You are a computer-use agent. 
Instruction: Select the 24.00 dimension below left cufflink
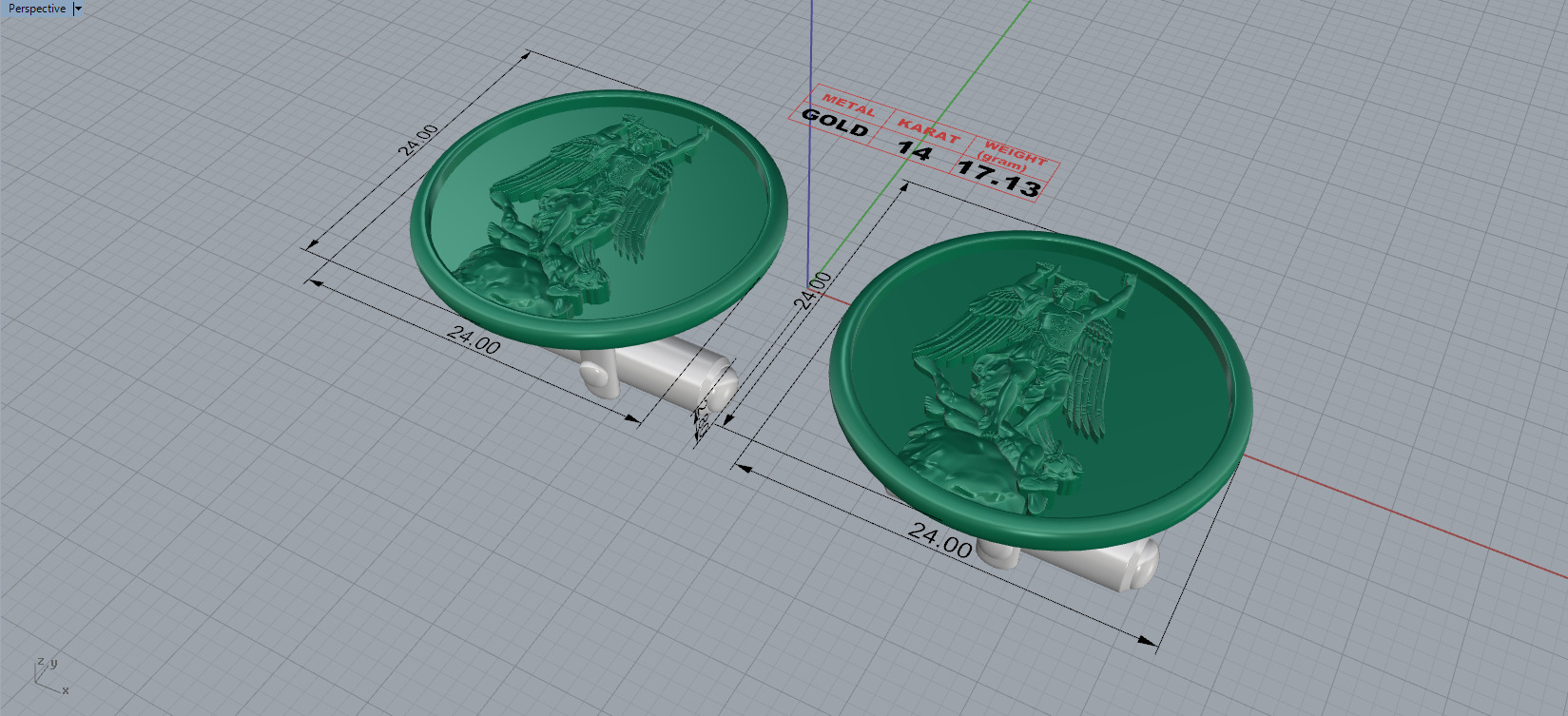(x=474, y=339)
